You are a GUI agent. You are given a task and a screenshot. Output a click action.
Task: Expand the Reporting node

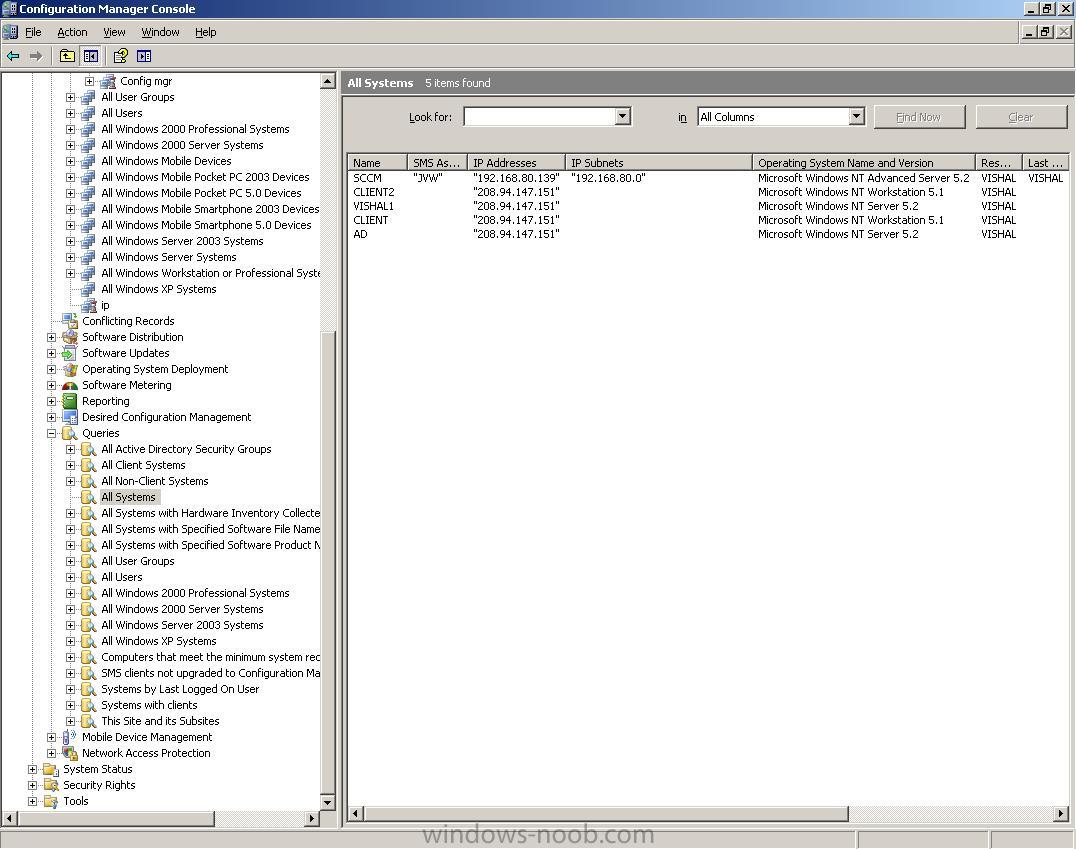click(x=51, y=401)
